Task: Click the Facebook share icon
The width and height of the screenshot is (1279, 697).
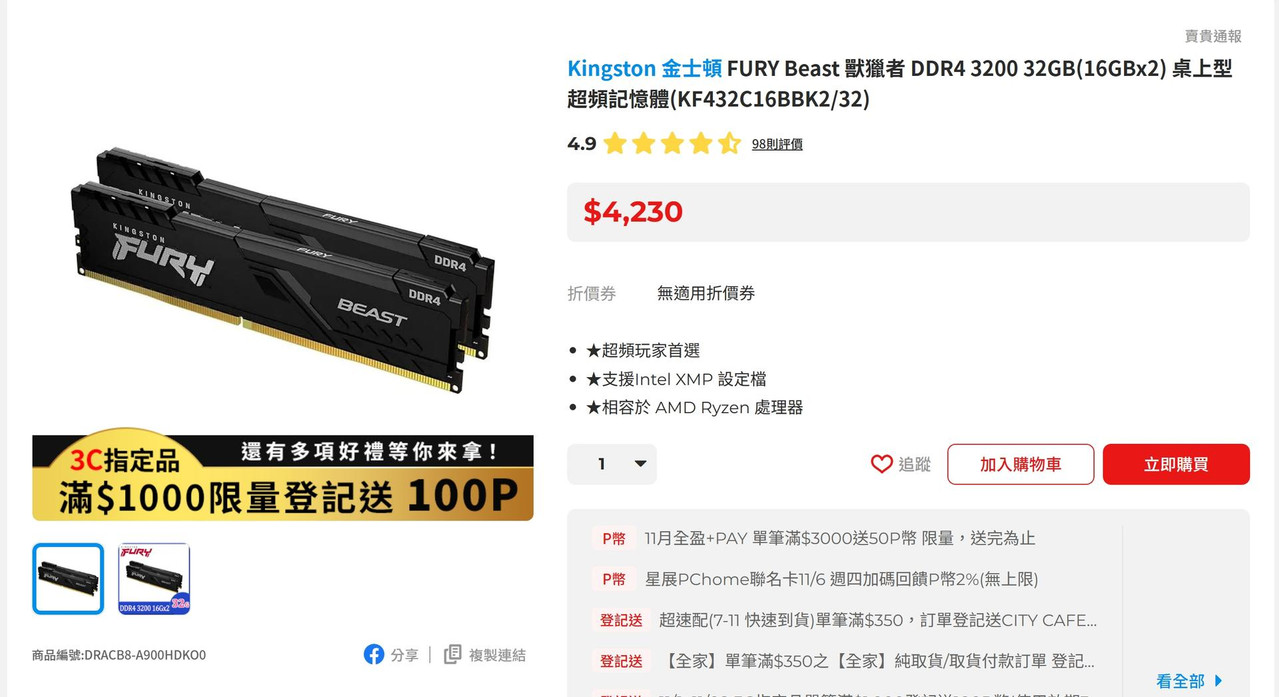Action: tap(374, 654)
